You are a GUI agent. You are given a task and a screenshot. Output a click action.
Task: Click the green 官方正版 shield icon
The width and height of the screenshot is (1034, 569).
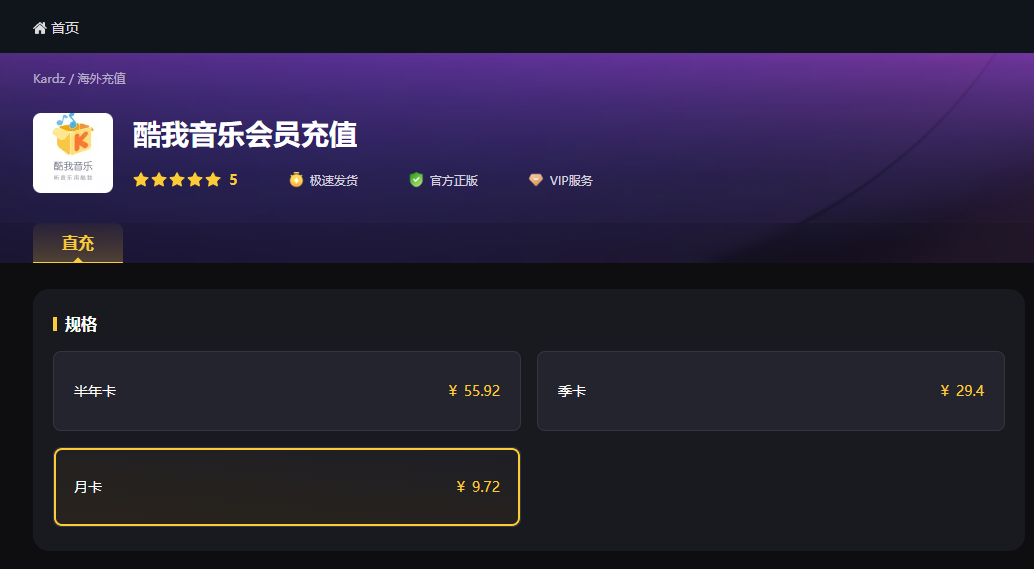pyautogui.click(x=416, y=179)
